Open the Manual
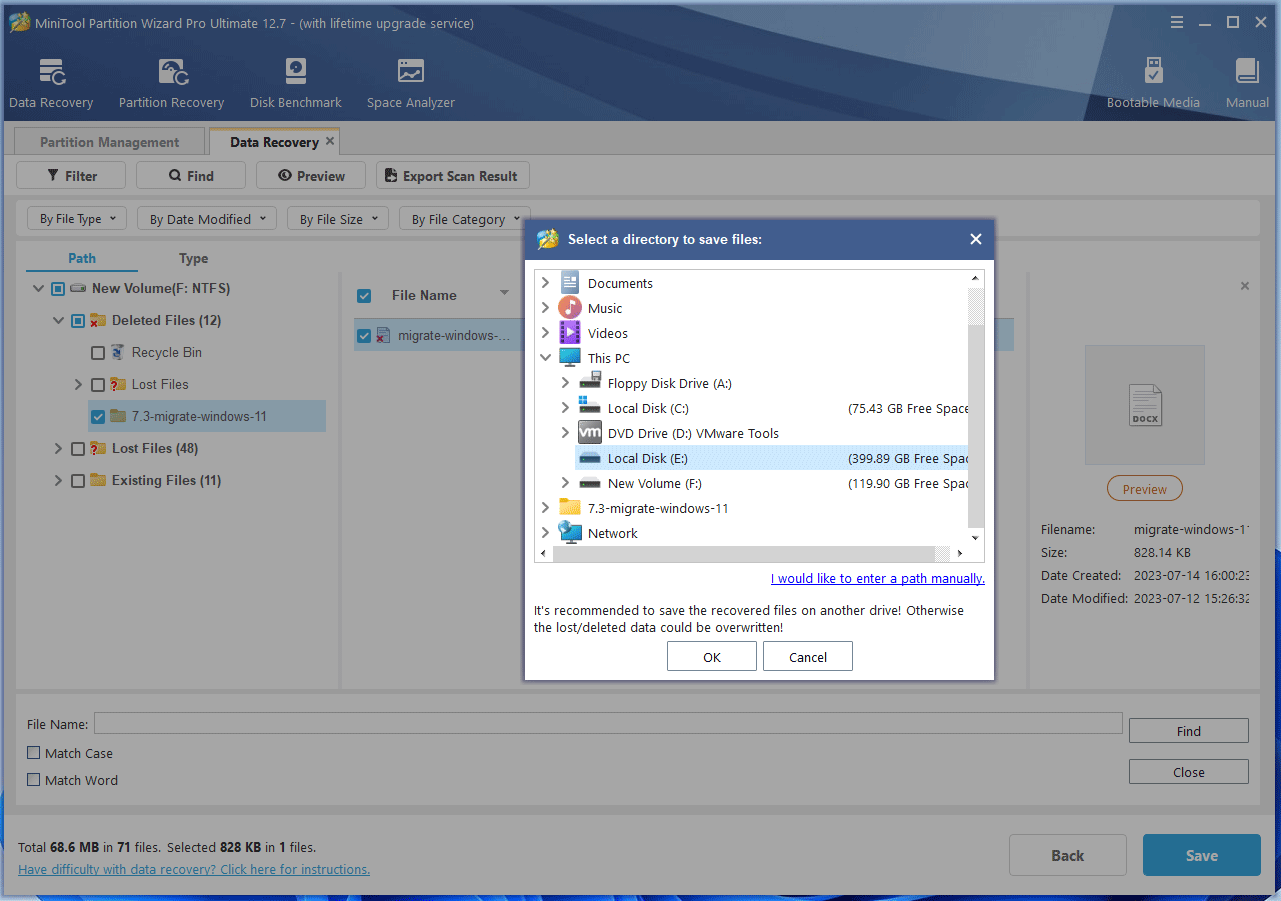Viewport: 1281px width, 901px height. (1247, 83)
